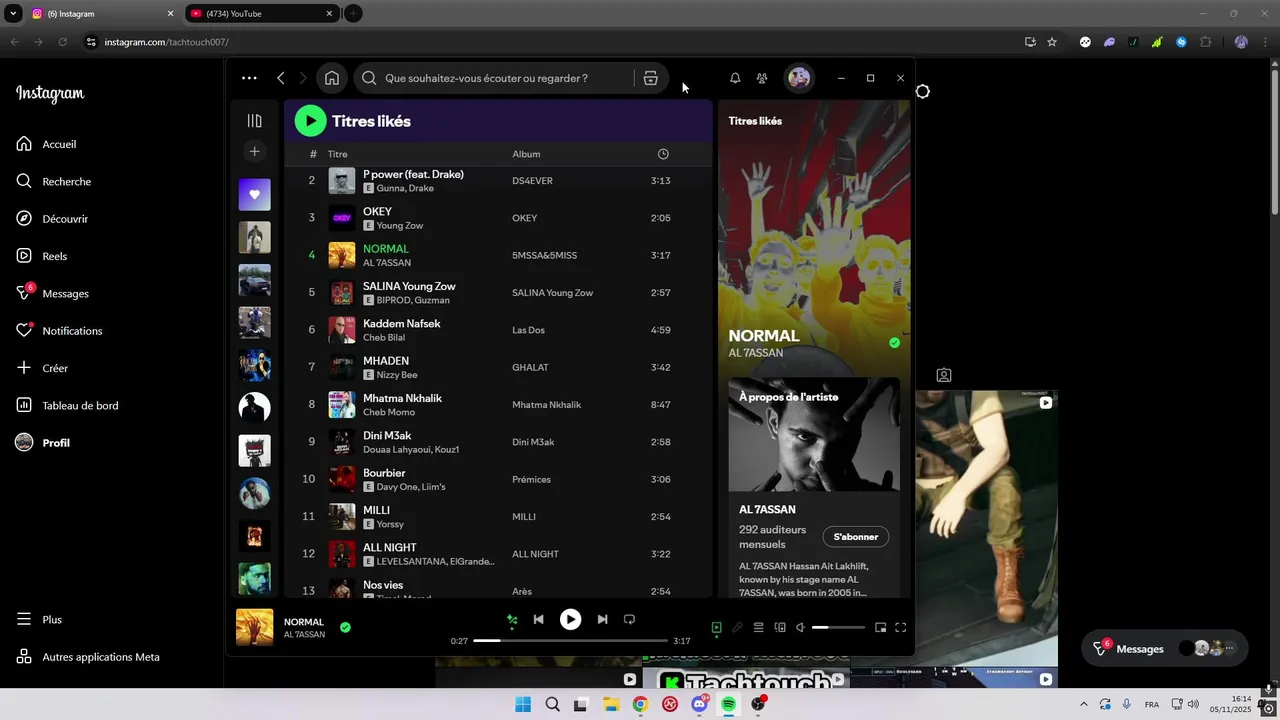Go back in Spotify navigation history

coord(281,78)
